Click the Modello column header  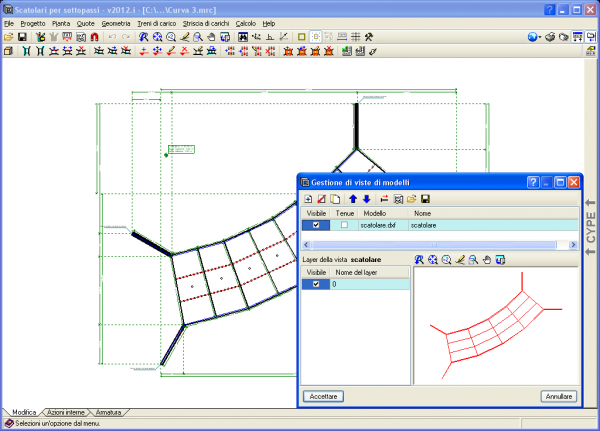pos(383,213)
